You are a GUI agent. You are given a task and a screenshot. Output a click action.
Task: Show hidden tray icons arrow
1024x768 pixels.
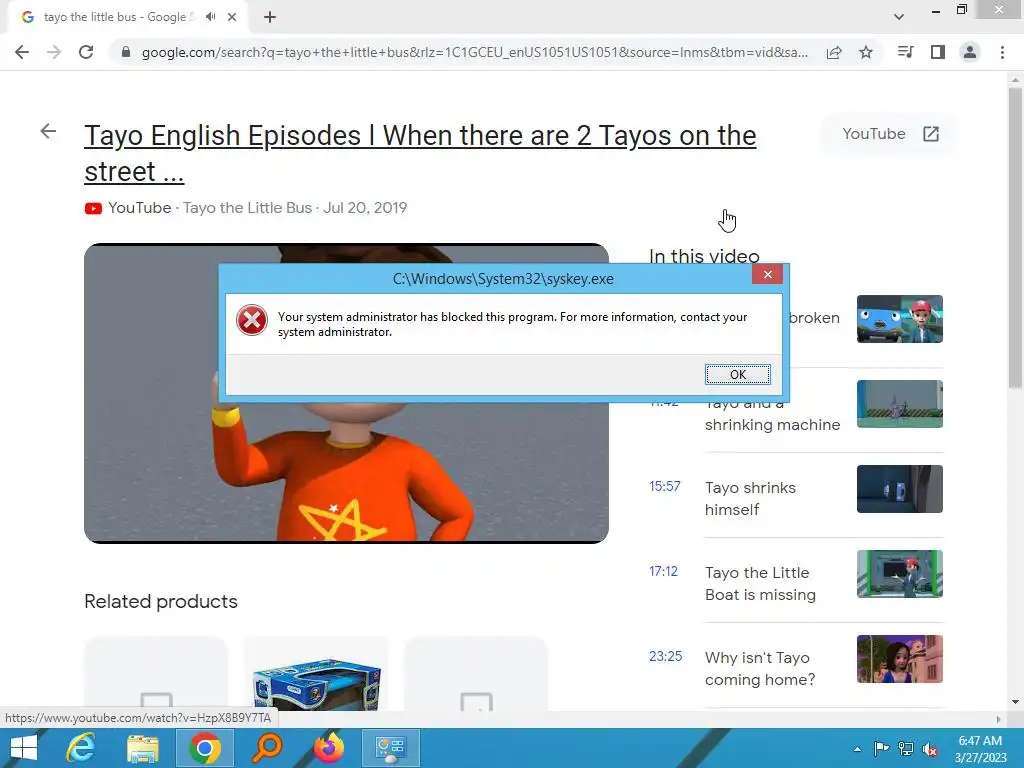tap(857, 749)
